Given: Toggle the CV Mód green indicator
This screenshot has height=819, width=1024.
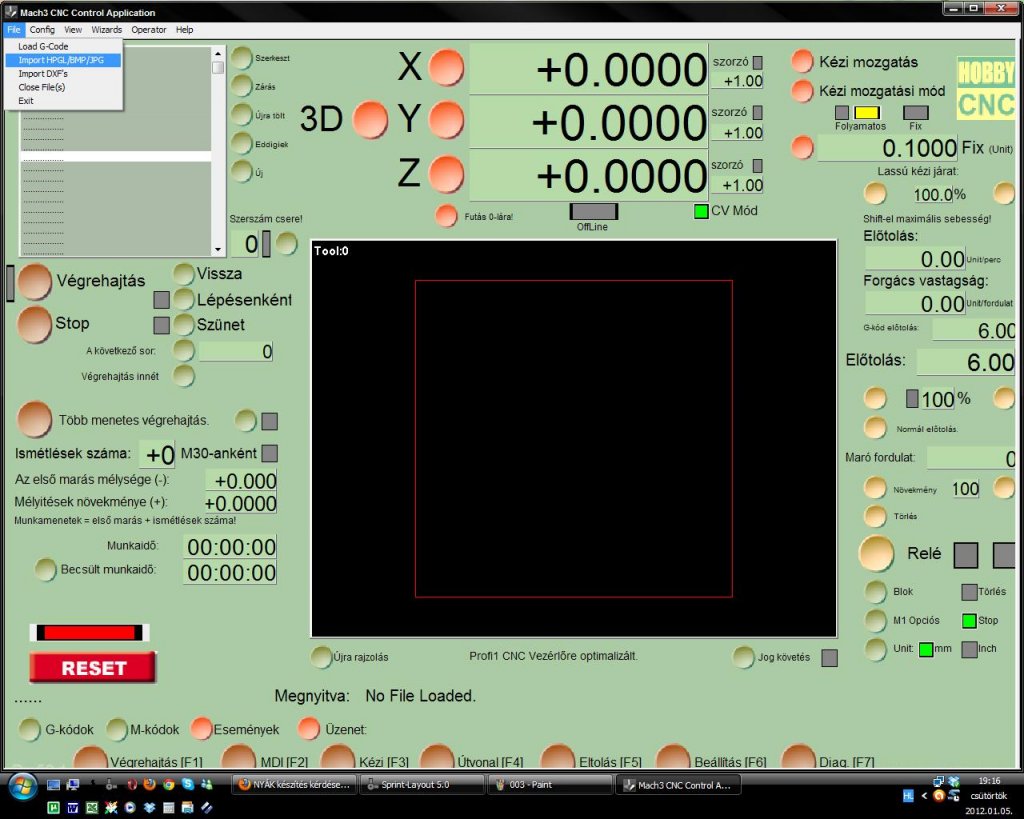Looking at the screenshot, I should 701,211.
